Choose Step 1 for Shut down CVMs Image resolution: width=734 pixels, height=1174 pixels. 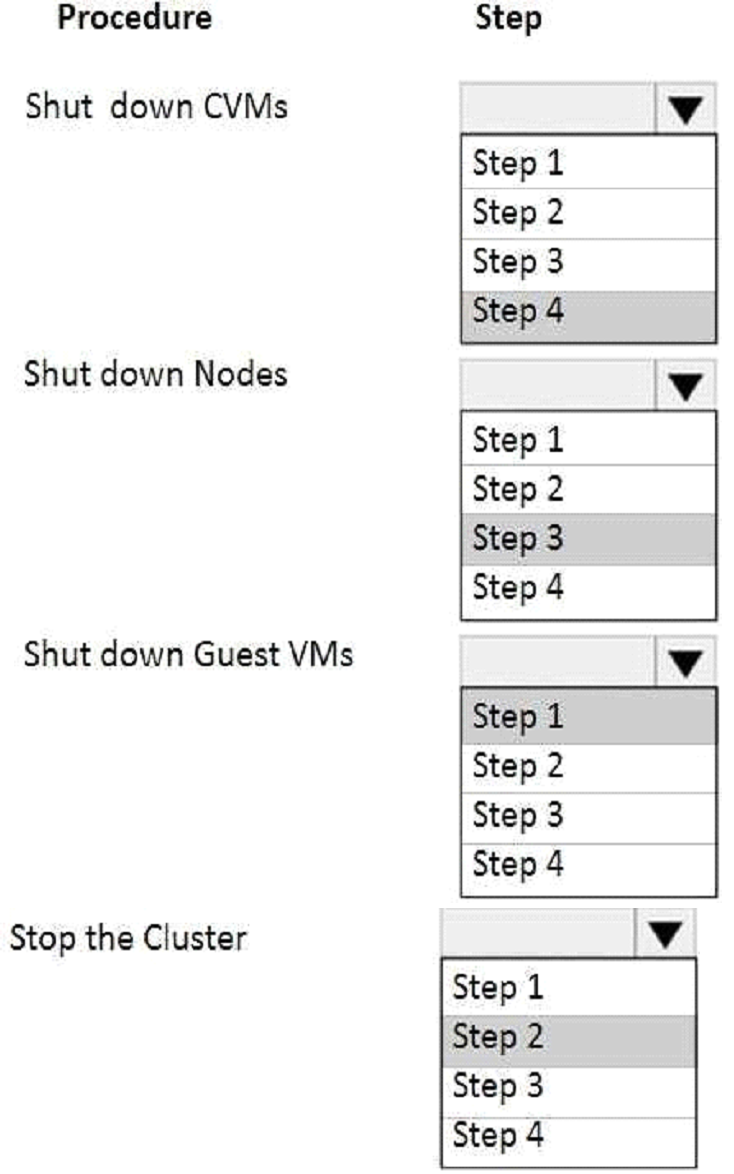click(x=588, y=163)
